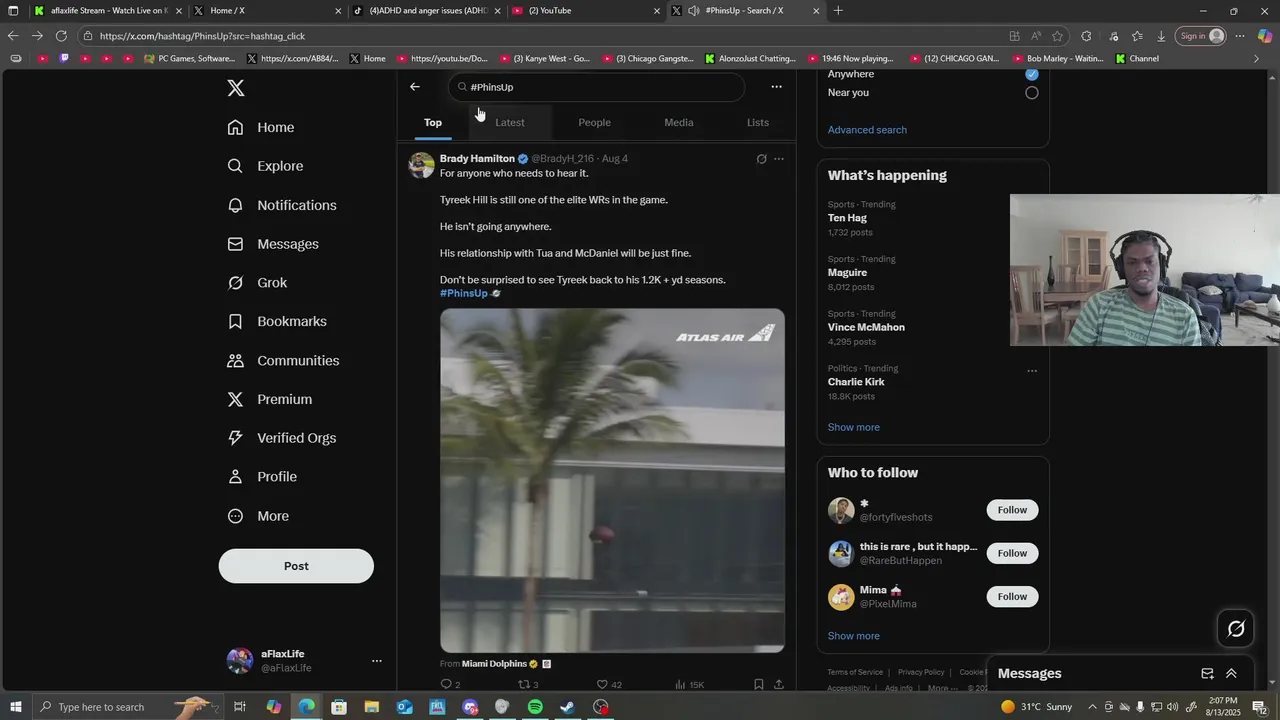Viewport: 1280px width, 720px height.
Task: Click Show more under Who to follow
Action: [854, 636]
